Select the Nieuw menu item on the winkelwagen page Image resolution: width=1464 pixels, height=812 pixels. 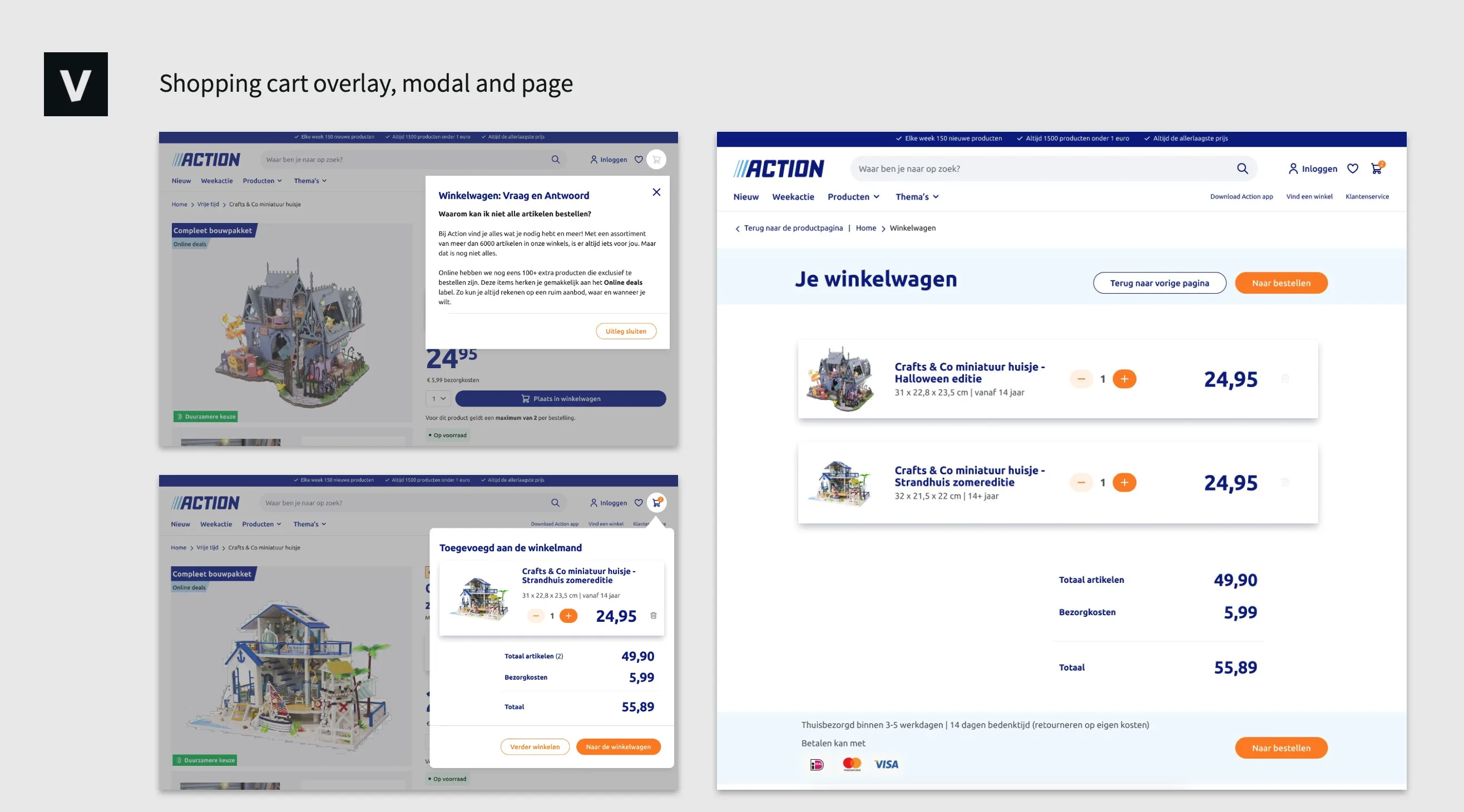click(746, 197)
